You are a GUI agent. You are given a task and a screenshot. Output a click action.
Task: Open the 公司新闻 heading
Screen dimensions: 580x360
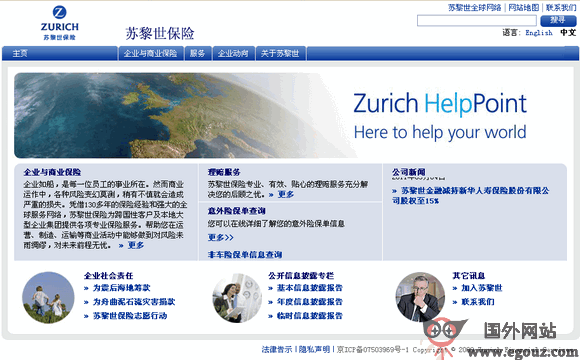coord(409,172)
